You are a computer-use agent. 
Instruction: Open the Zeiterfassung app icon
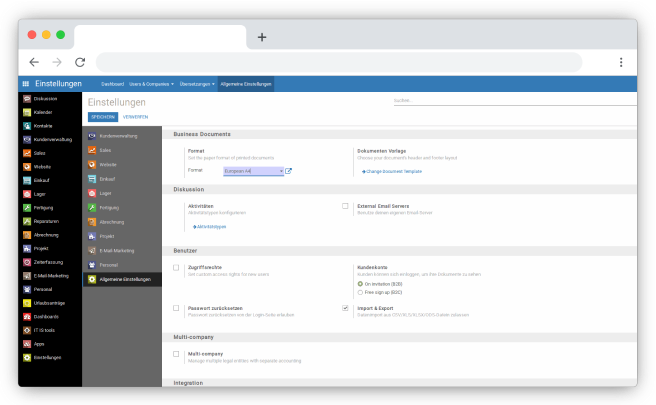click(x=27, y=261)
